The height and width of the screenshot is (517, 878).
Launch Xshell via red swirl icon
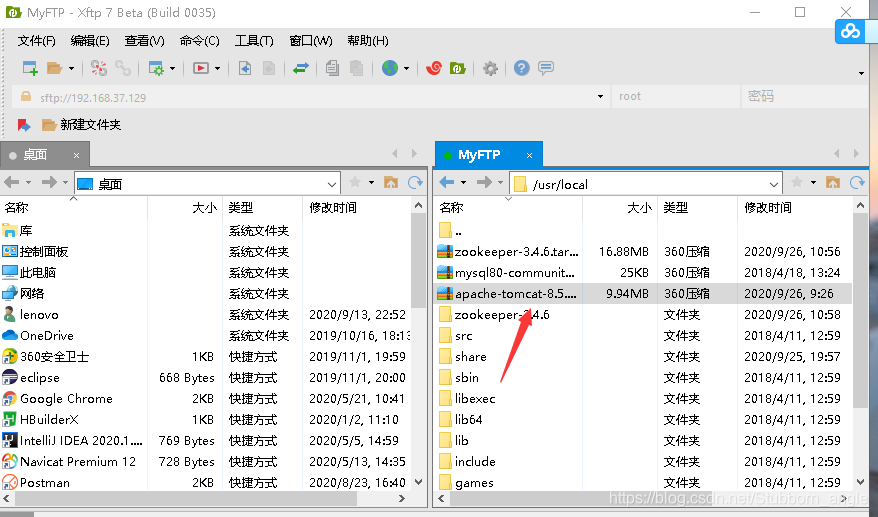[434, 68]
